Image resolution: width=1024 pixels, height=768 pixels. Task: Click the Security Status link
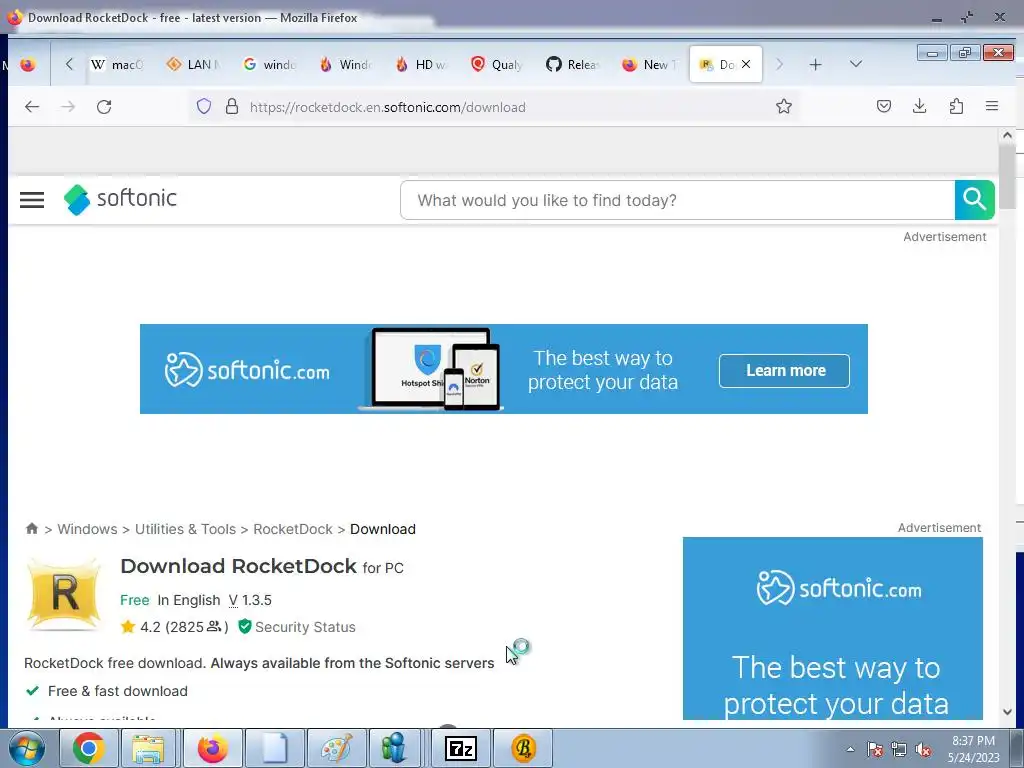305,627
